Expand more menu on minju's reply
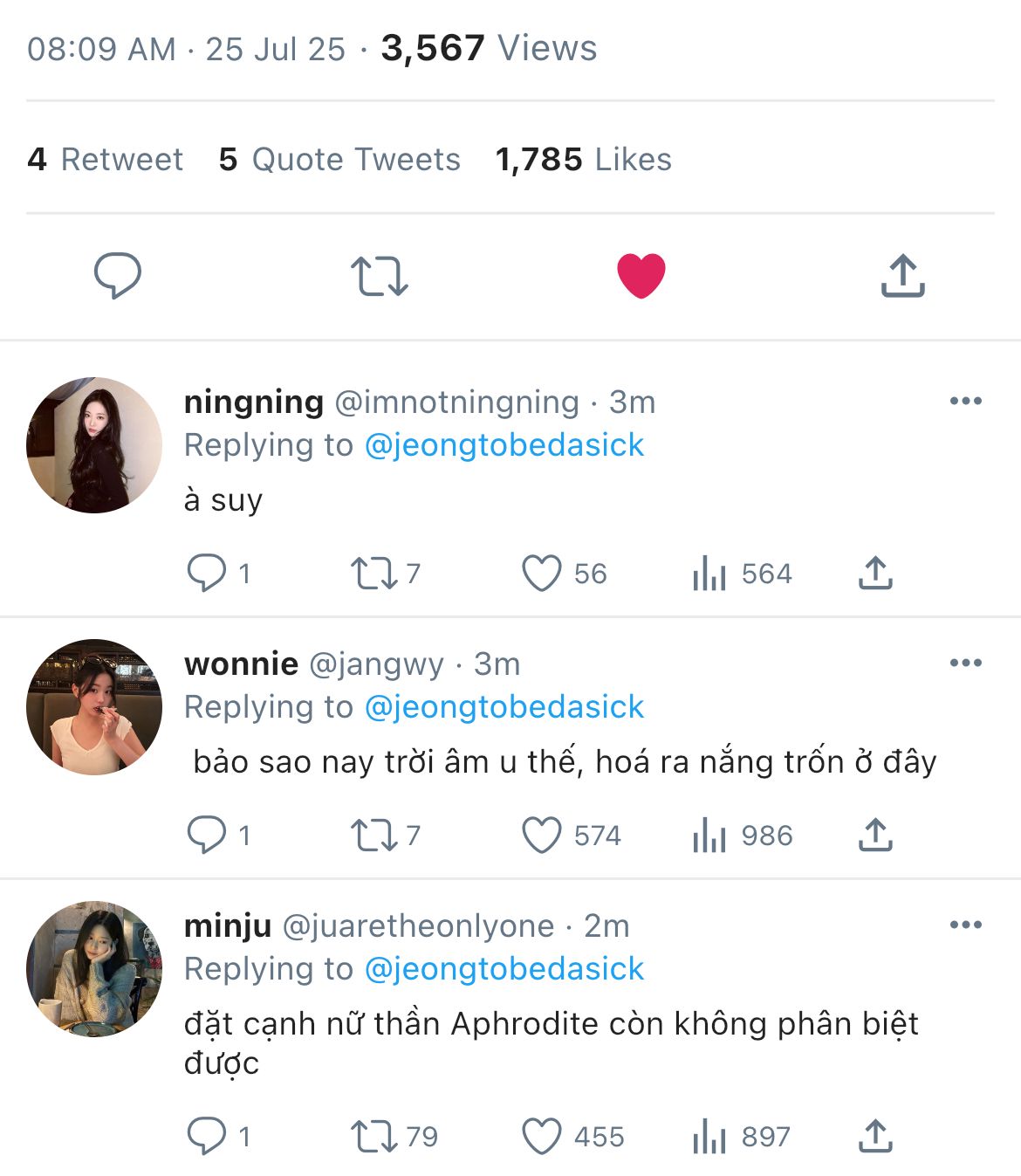This screenshot has height=1176, width=1021. pyautogui.click(x=965, y=925)
